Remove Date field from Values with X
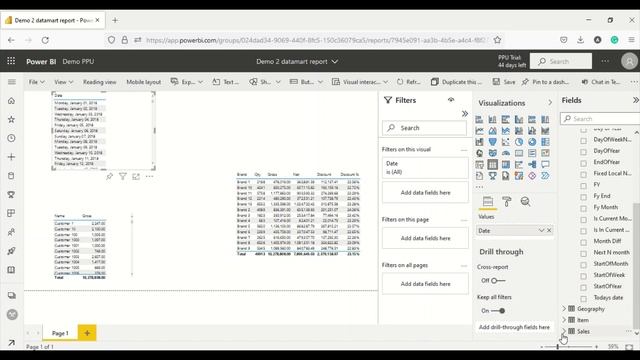The height and width of the screenshot is (360, 640). [549, 231]
